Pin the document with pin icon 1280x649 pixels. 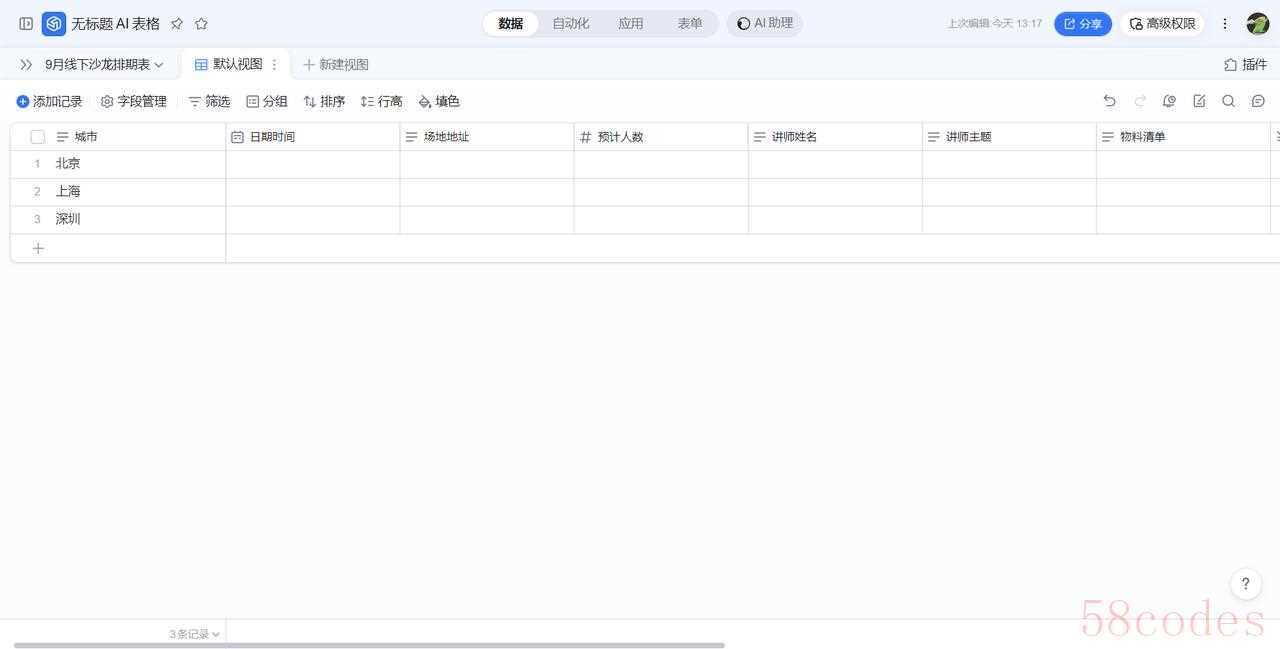pos(177,24)
